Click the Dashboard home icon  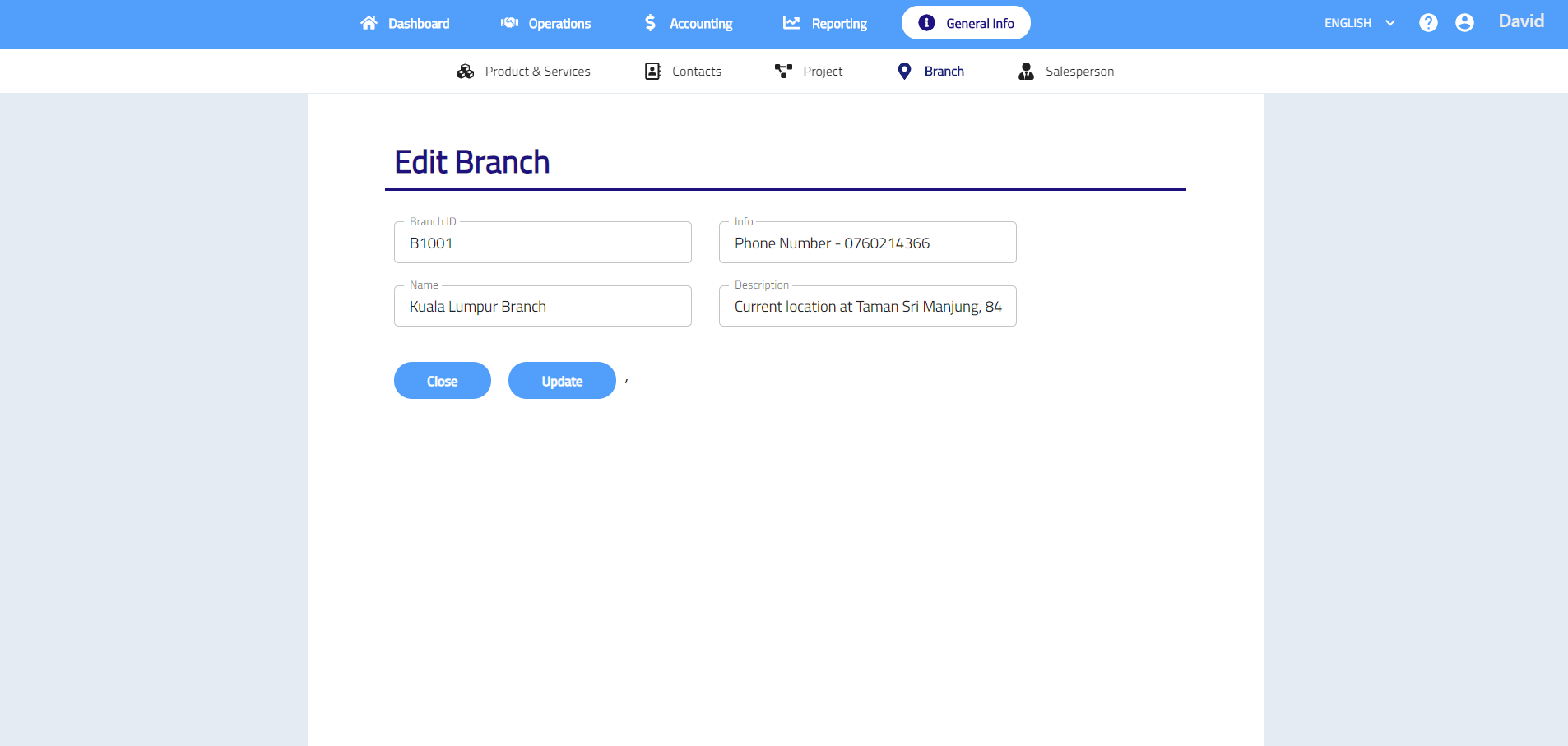point(369,23)
